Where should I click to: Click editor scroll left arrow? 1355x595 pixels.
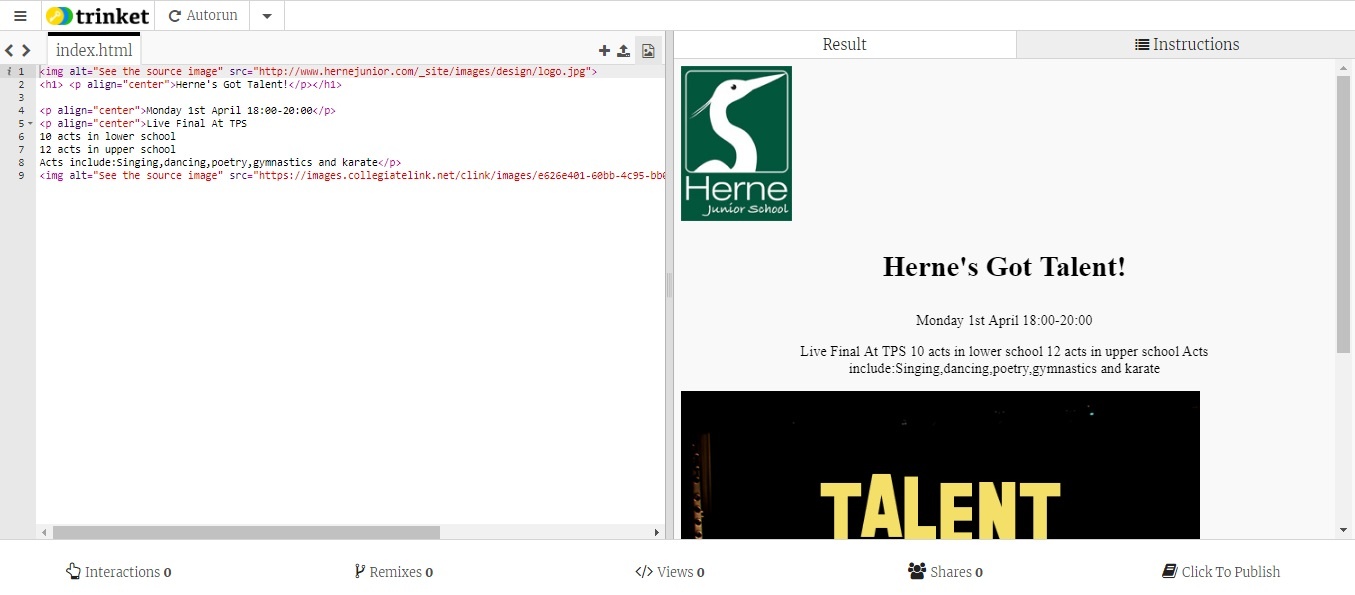pos(44,533)
